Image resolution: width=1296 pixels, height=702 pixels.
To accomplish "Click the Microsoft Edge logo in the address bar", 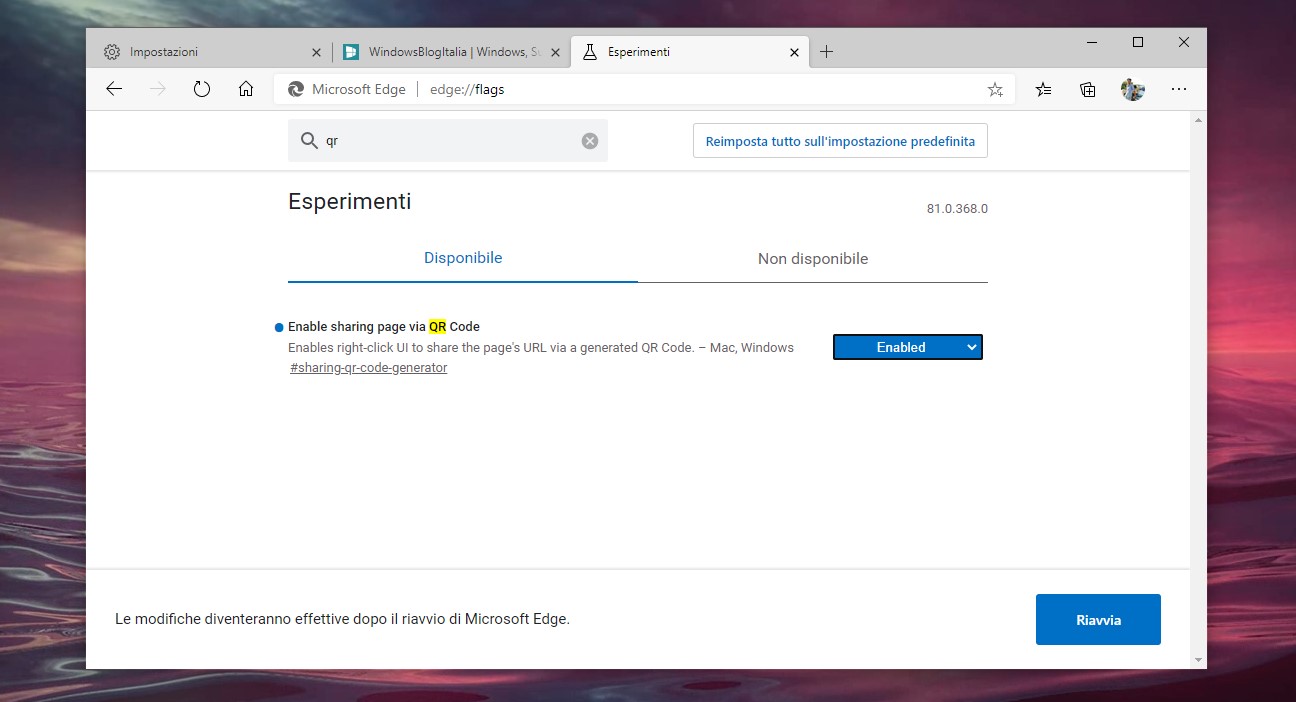I will 295,89.
